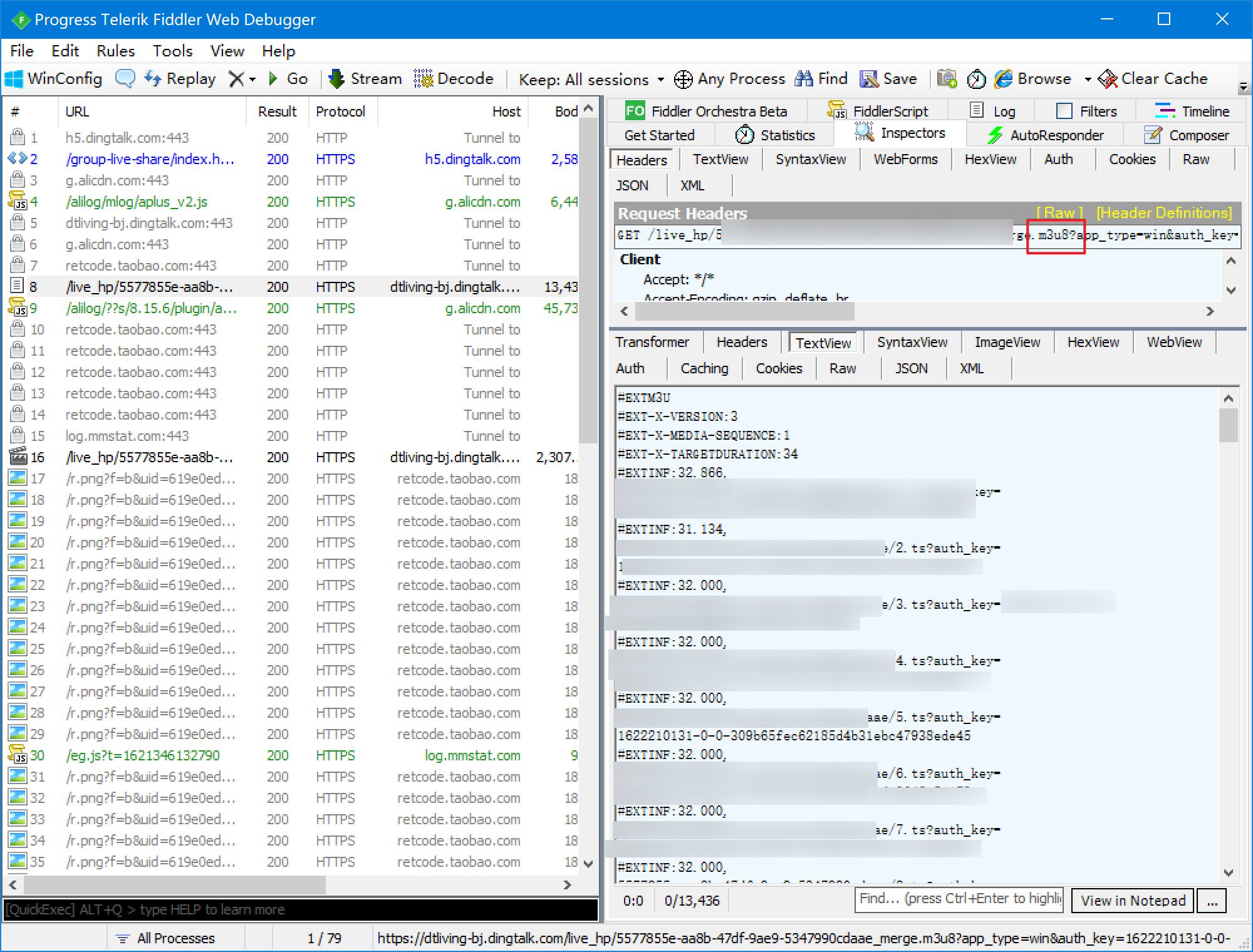Open the File menu
1253x952 pixels.
pyautogui.click(x=22, y=51)
